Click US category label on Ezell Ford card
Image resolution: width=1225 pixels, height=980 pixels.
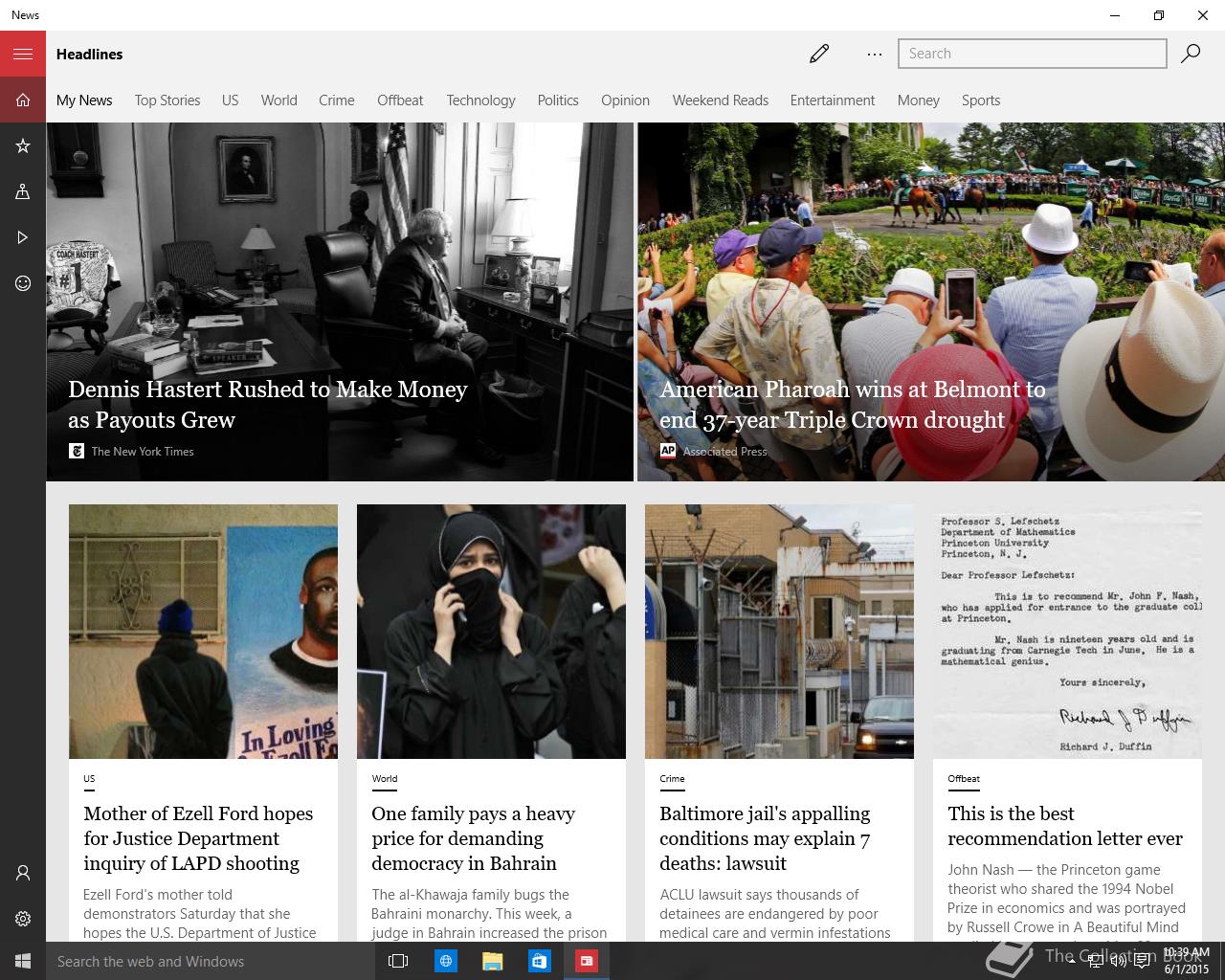[89, 779]
